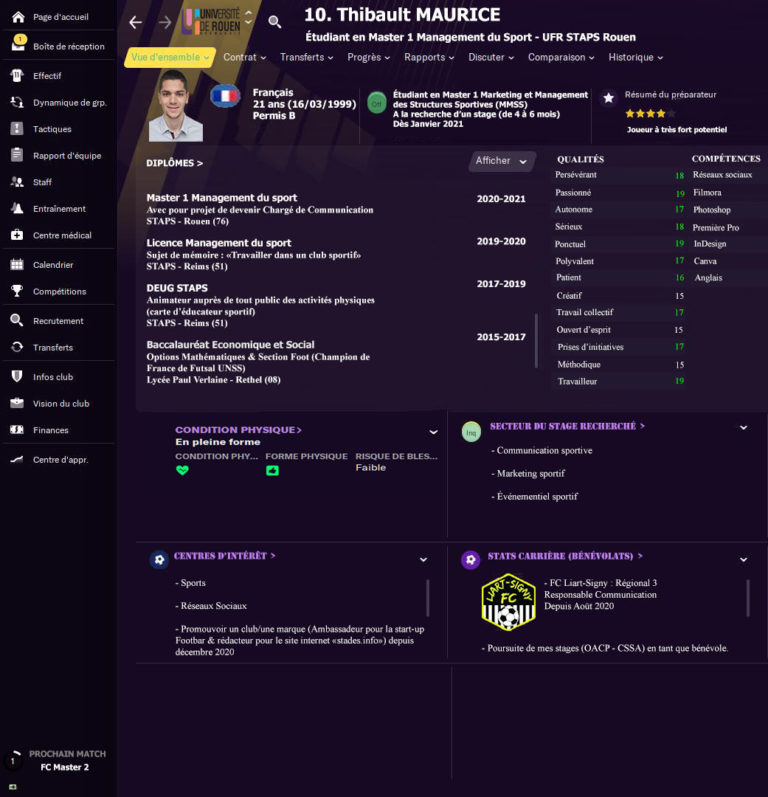This screenshot has height=797, width=768.
Task: Expand the Stats Carrière panel chevron
Action: (x=743, y=560)
